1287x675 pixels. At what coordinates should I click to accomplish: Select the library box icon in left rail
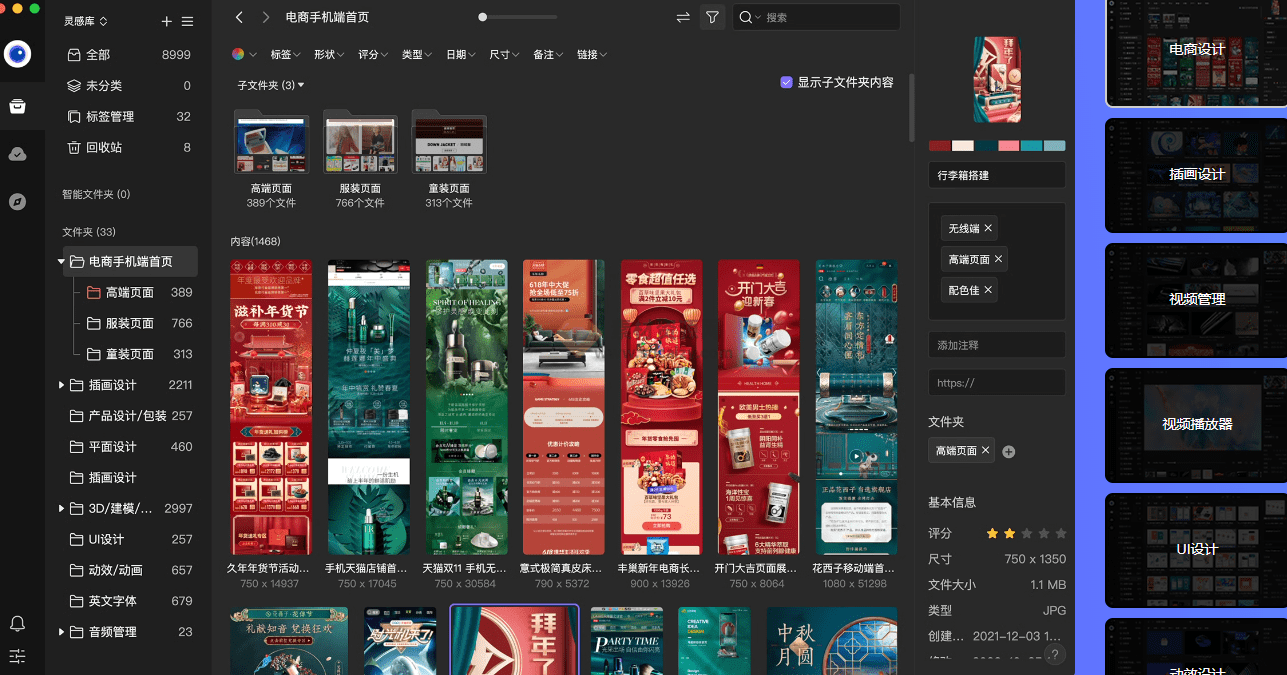pos(17,106)
